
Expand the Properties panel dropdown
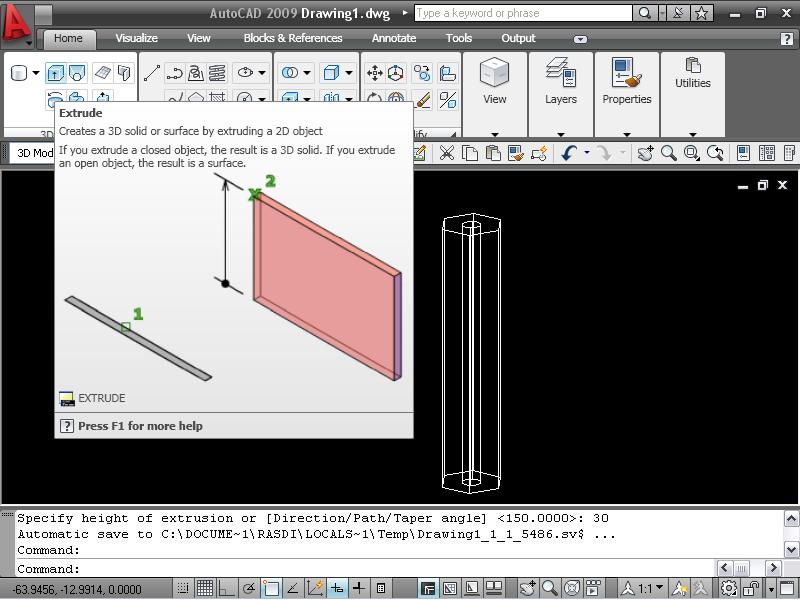[627, 134]
